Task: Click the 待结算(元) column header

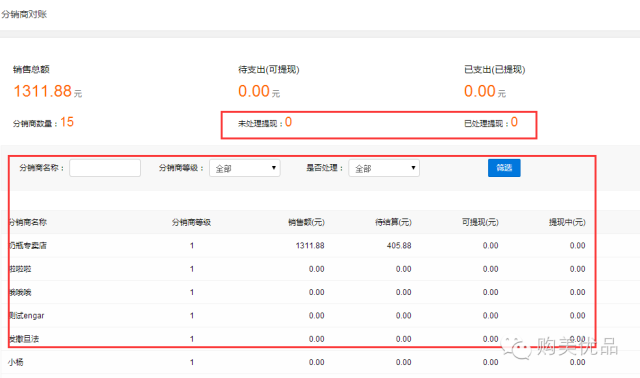Action: click(393, 222)
